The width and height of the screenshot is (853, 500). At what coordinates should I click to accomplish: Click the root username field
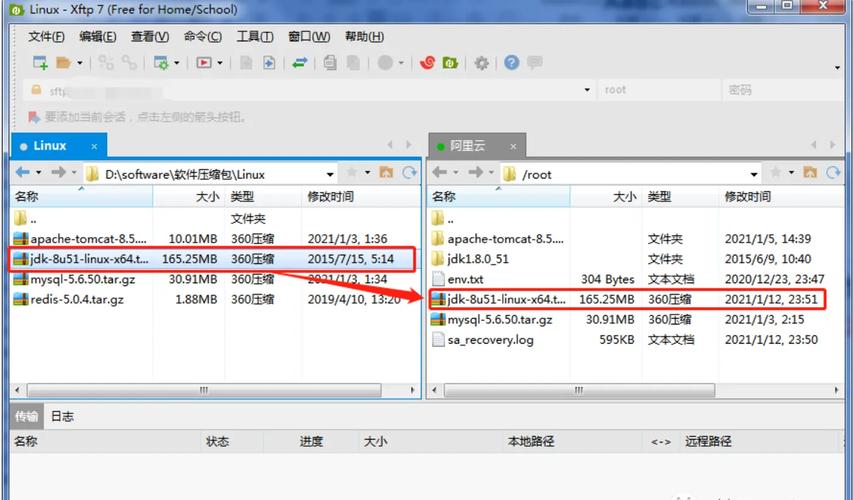point(659,90)
